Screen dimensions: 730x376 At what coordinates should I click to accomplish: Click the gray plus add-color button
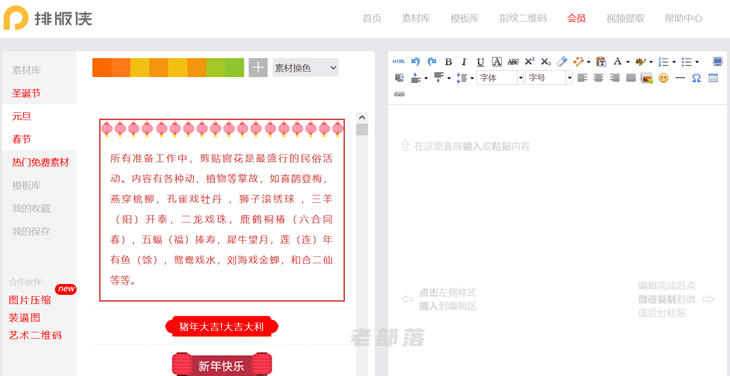[258, 67]
